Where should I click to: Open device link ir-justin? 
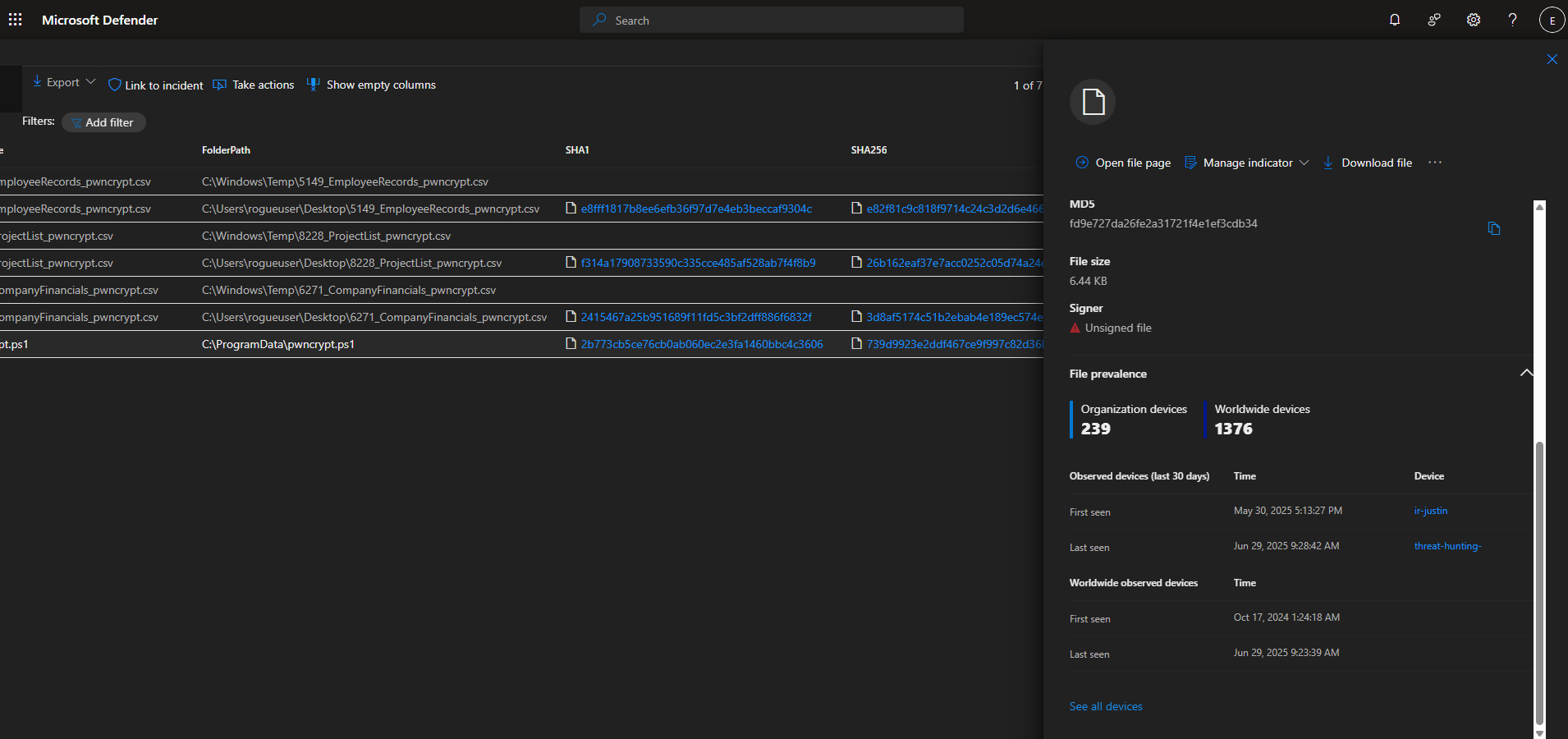(1431, 511)
